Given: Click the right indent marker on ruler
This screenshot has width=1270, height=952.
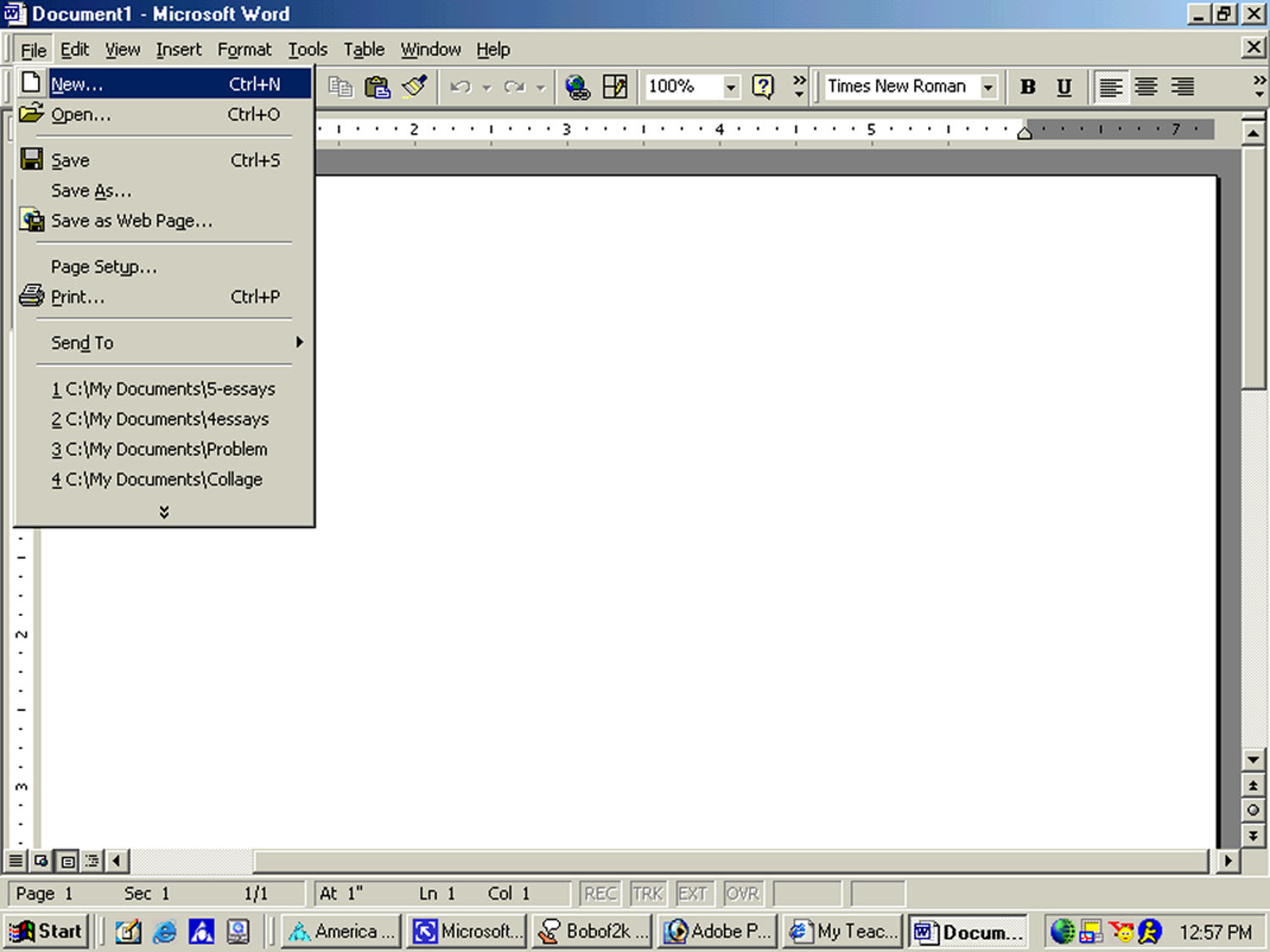Looking at the screenshot, I should tap(1024, 133).
